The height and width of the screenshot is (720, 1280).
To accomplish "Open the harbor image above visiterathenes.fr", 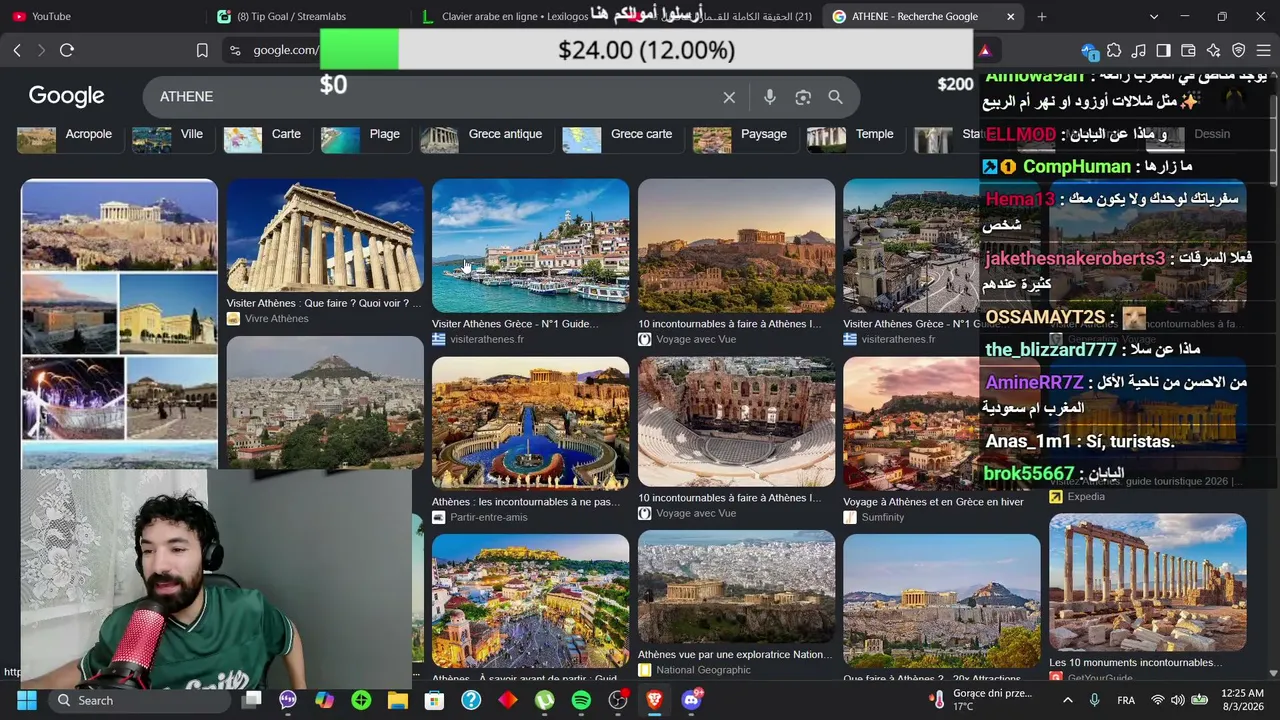I will click(x=530, y=246).
